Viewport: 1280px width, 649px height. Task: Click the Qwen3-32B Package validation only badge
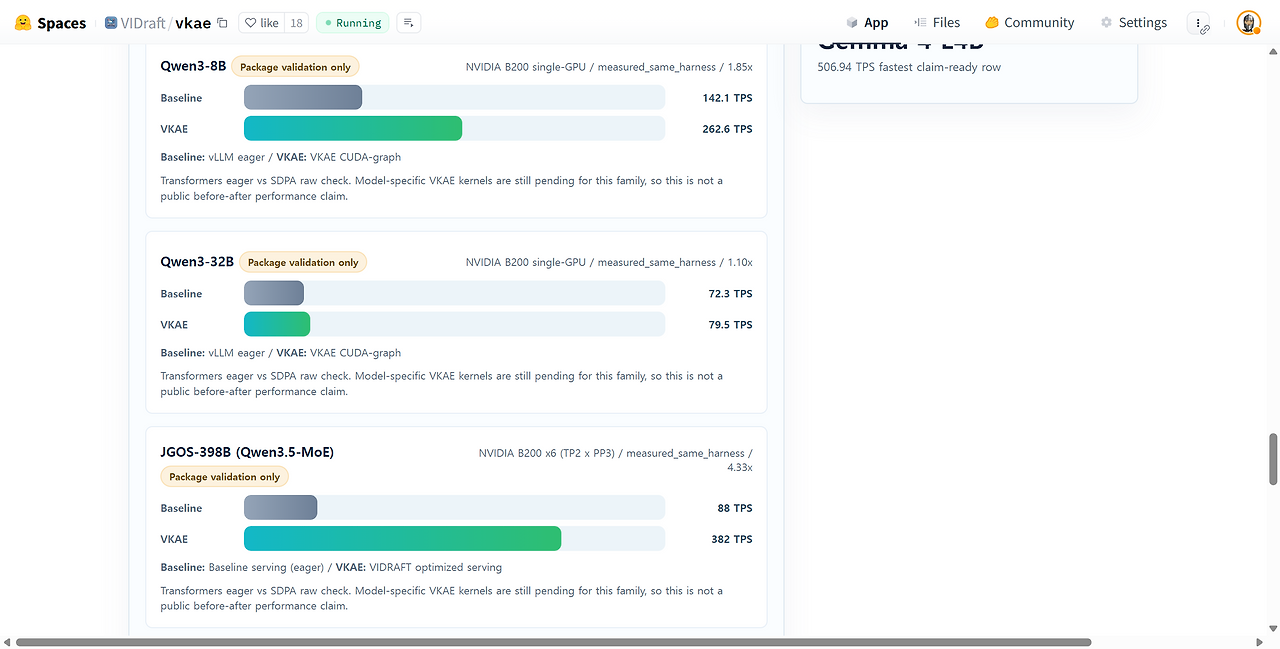pyautogui.click(x=303, y=262)
